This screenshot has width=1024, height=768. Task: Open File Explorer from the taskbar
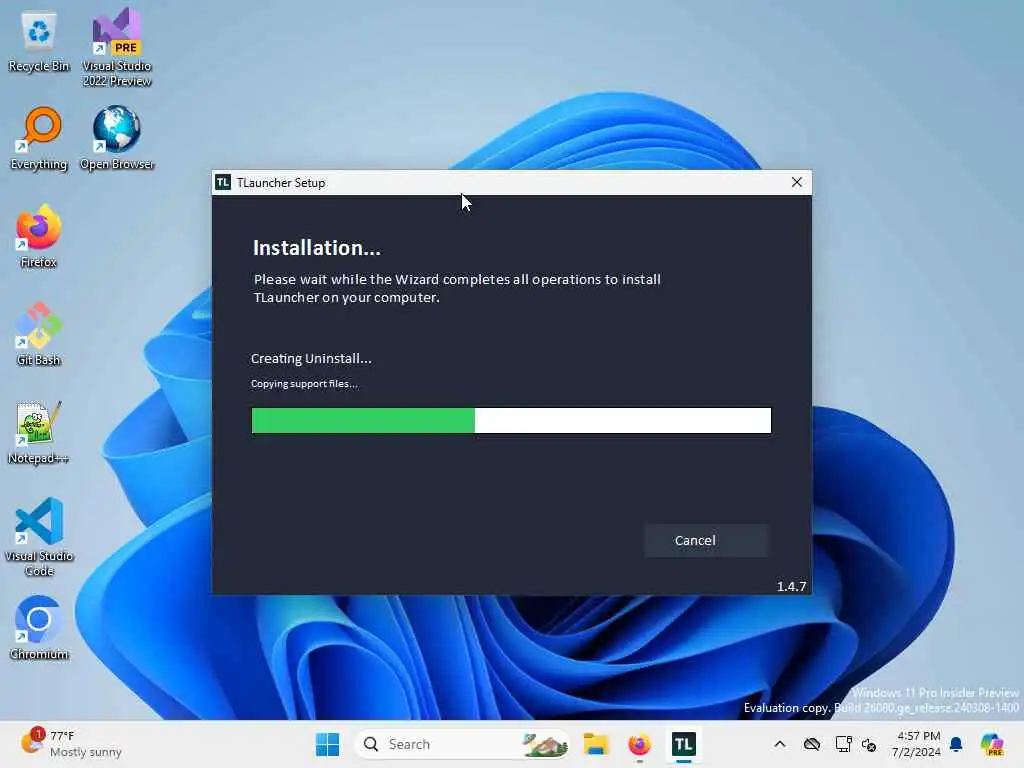coord(596,744)
